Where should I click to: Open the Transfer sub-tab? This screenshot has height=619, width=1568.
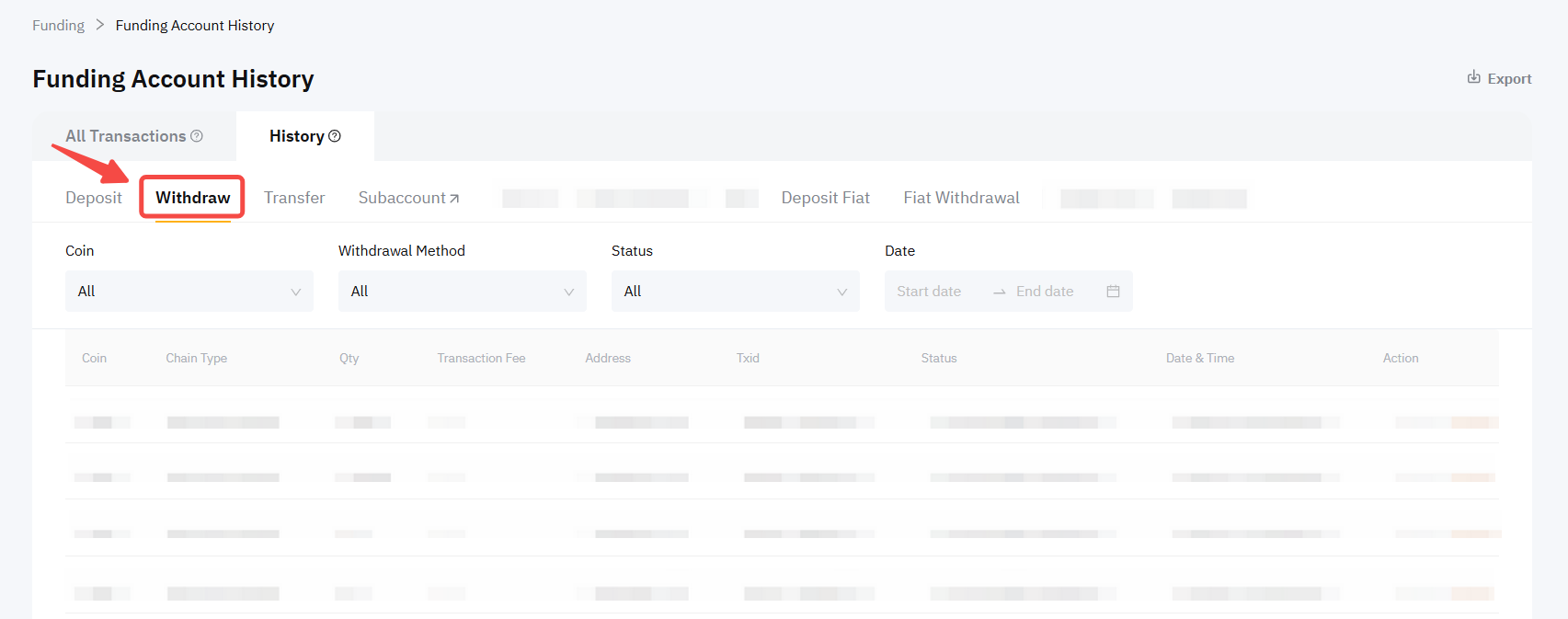[294, 198]
